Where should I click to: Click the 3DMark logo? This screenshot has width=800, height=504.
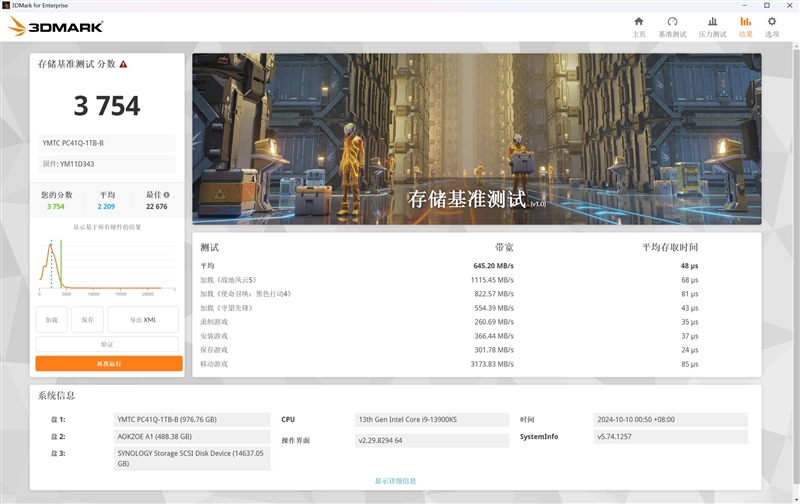pyautogui.click(x=56, y=26)
